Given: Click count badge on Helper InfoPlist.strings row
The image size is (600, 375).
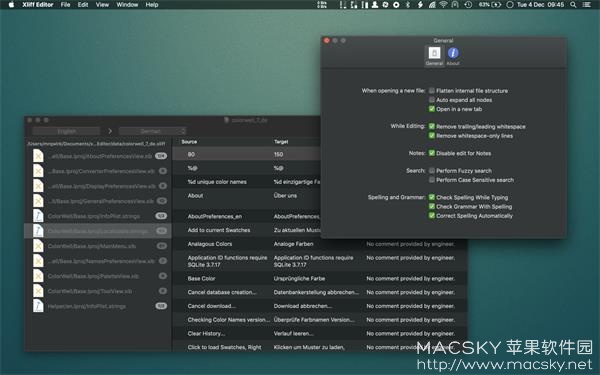Looking at the screenshot, I should tap(161, 306).
